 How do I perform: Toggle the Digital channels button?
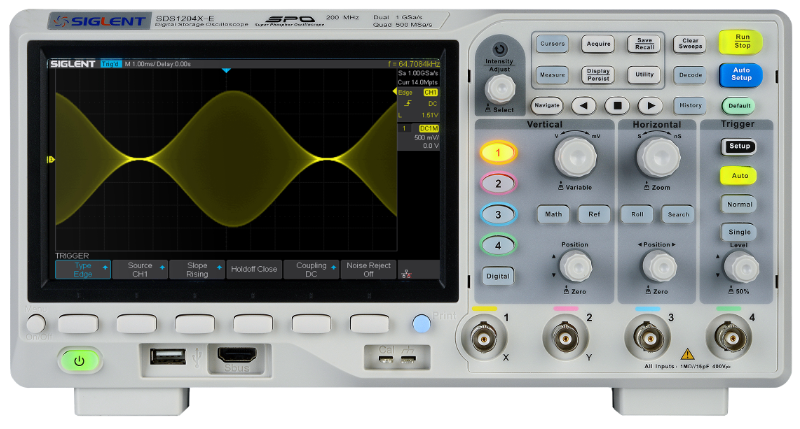497,276
